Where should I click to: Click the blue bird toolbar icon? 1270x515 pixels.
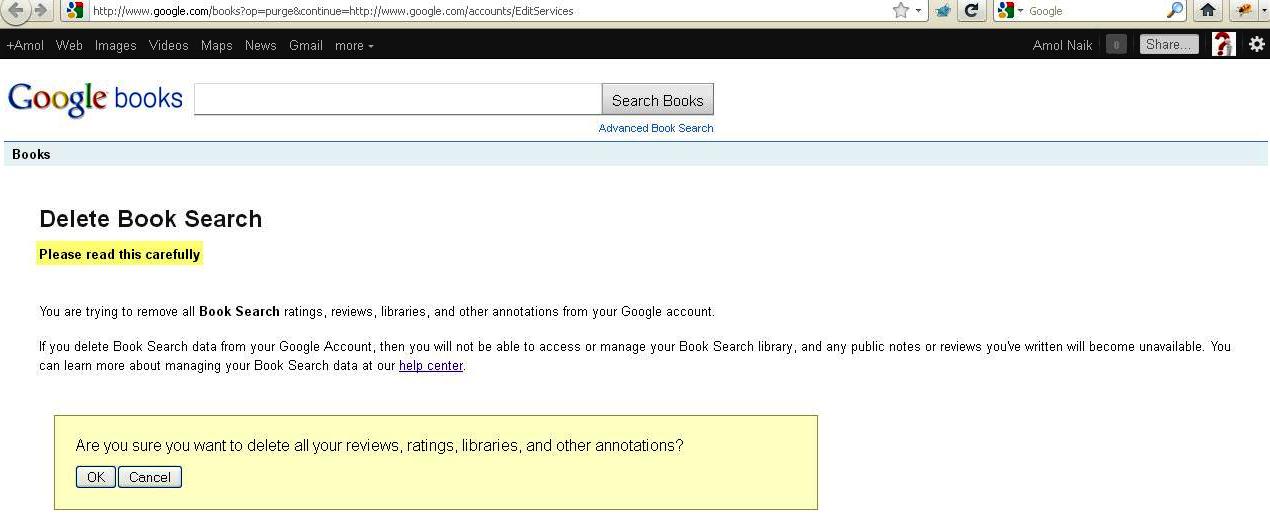[x=942, y=10]
